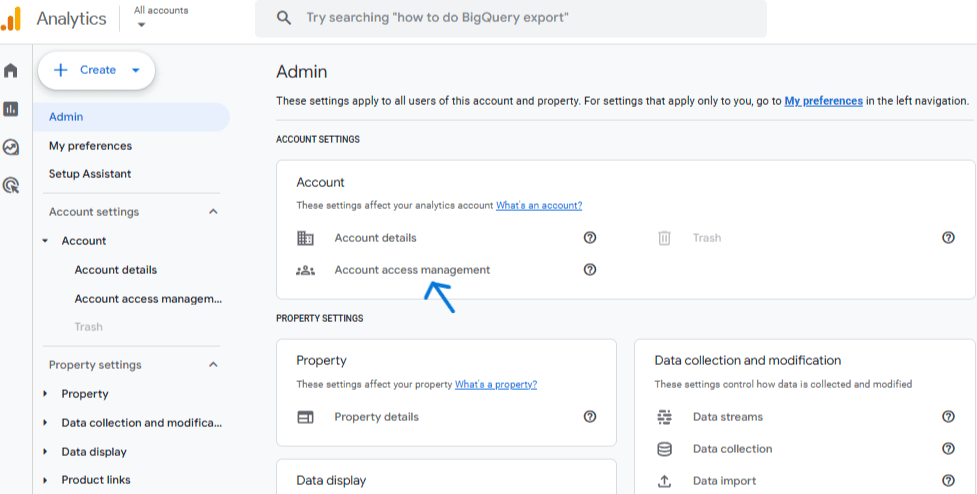Expand the Product links tree item
This screenshot has width=977, height=494.
point(45,480)
